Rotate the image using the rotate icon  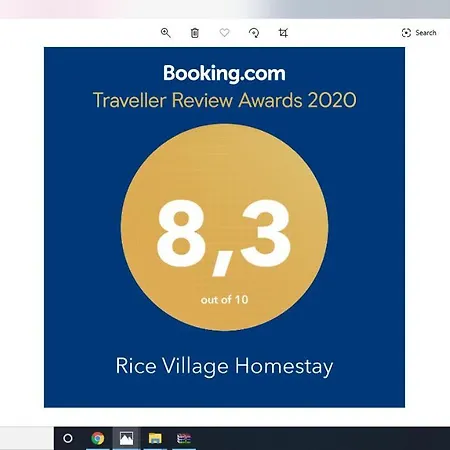tap(254, 33)
